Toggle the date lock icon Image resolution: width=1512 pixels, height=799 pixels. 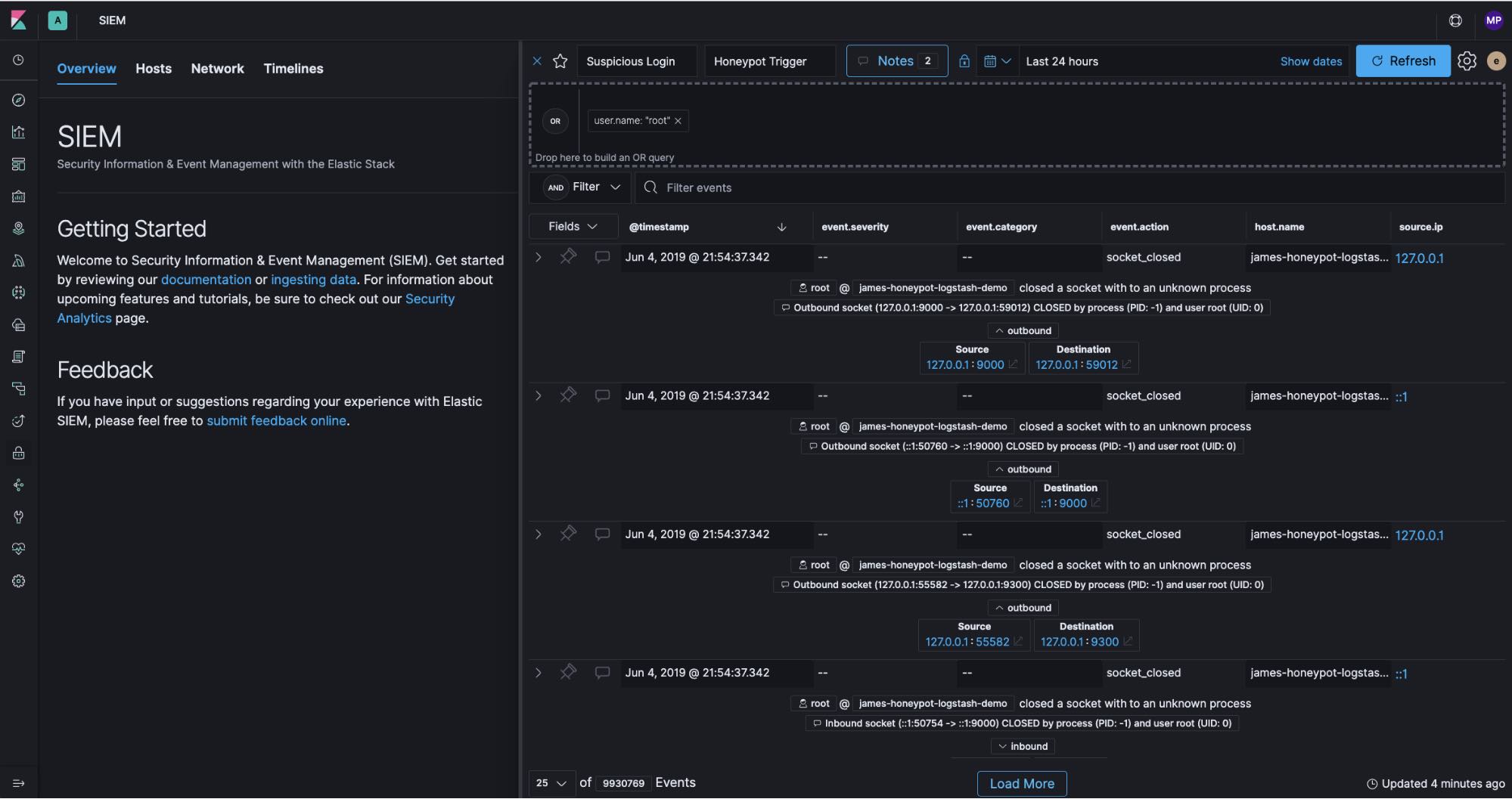coord(964,61)
